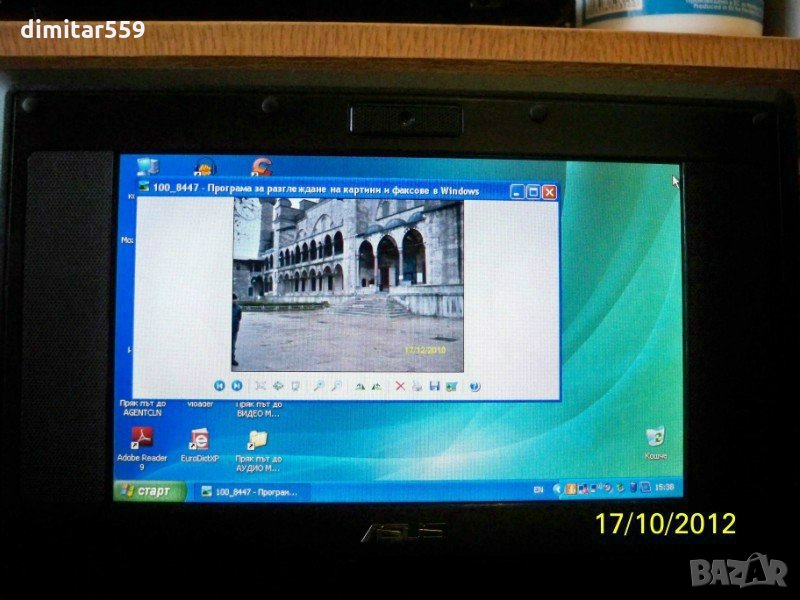The height and width of the screenshot is (600, 800).
Task: Click the Best Fit toolbar icon
Action: pos(261,385)
